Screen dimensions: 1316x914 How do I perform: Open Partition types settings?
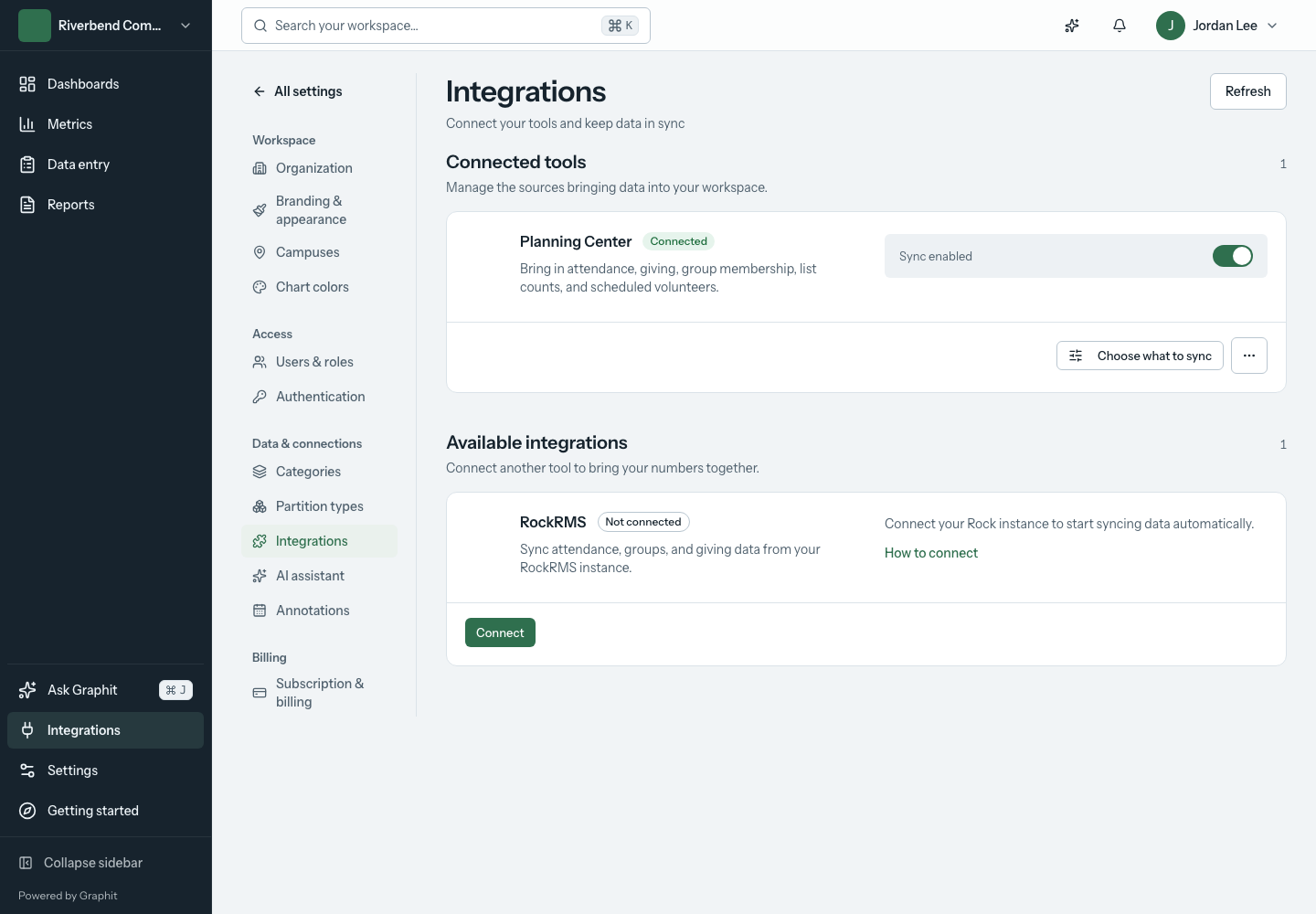(320, 506)
